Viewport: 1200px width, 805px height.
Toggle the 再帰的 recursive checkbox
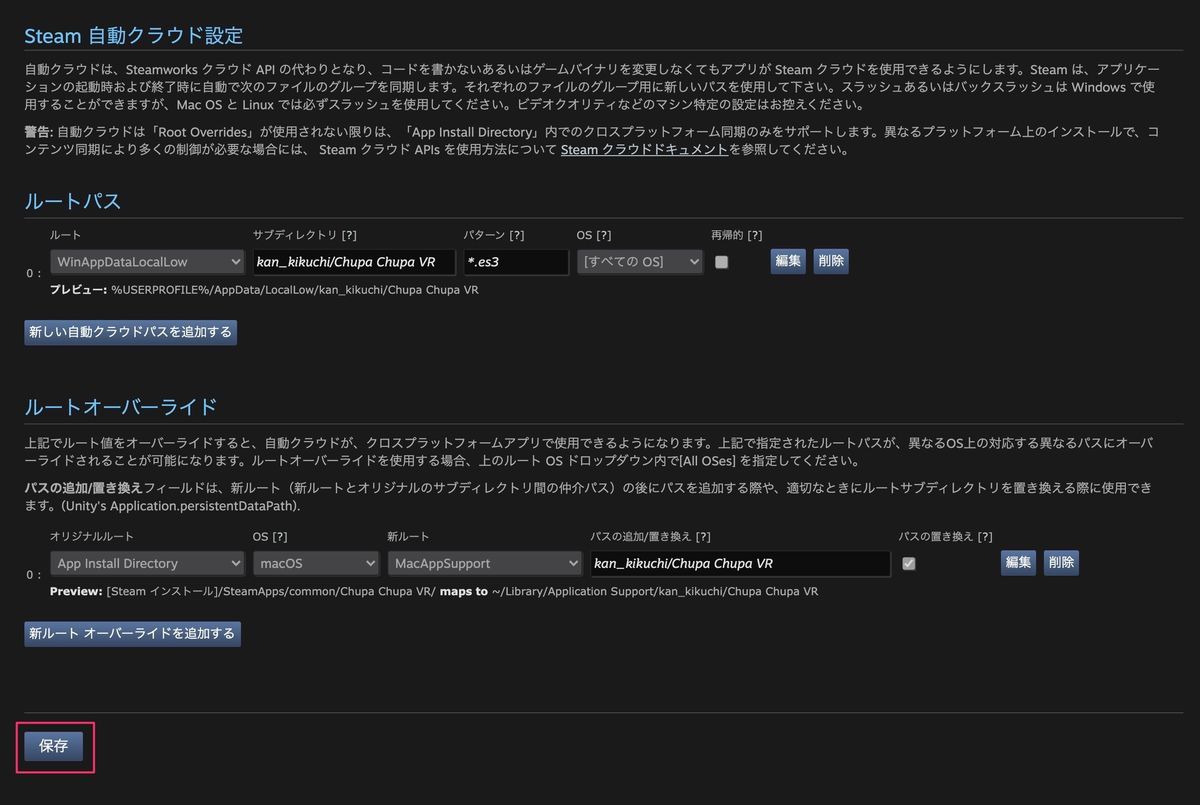click(721, 262)
